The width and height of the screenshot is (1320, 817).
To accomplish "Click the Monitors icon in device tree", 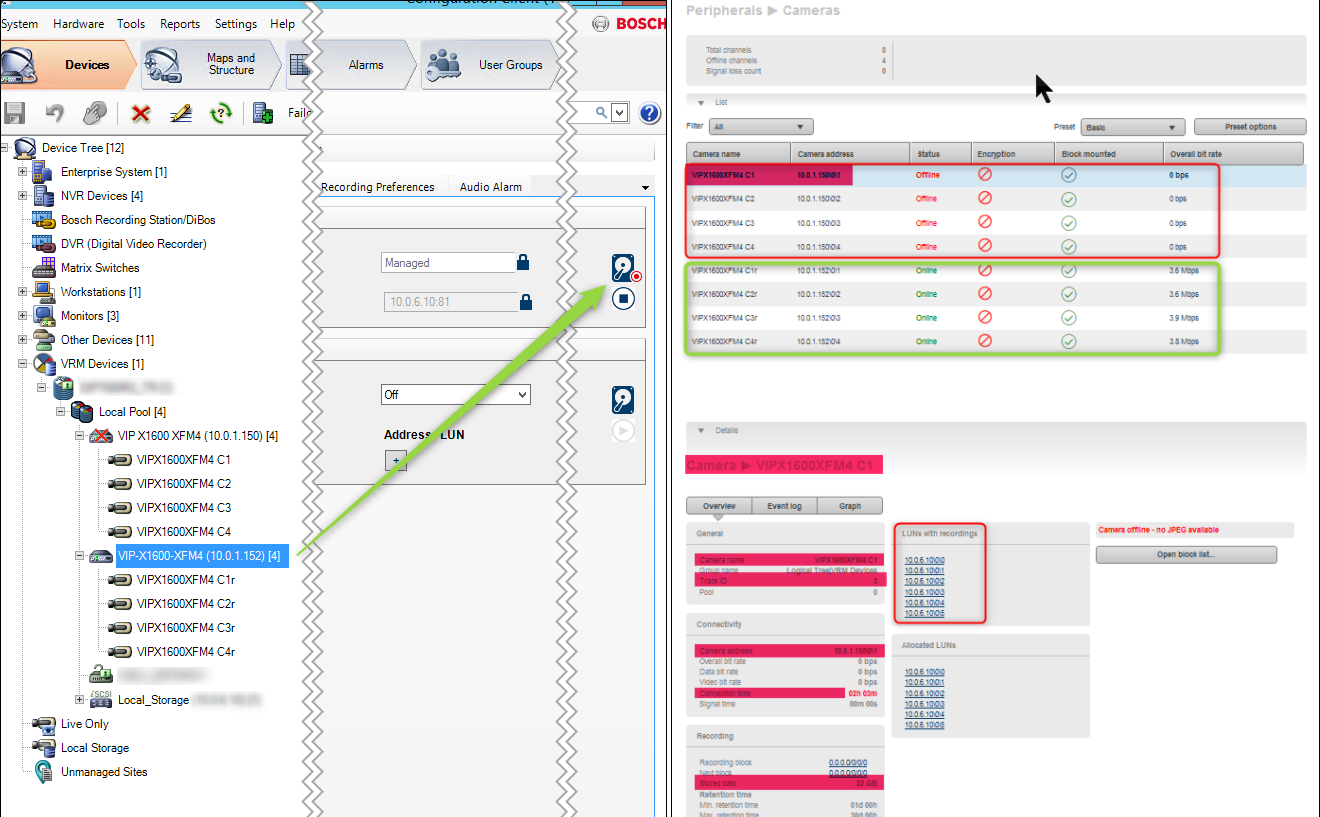I will 43,315.
